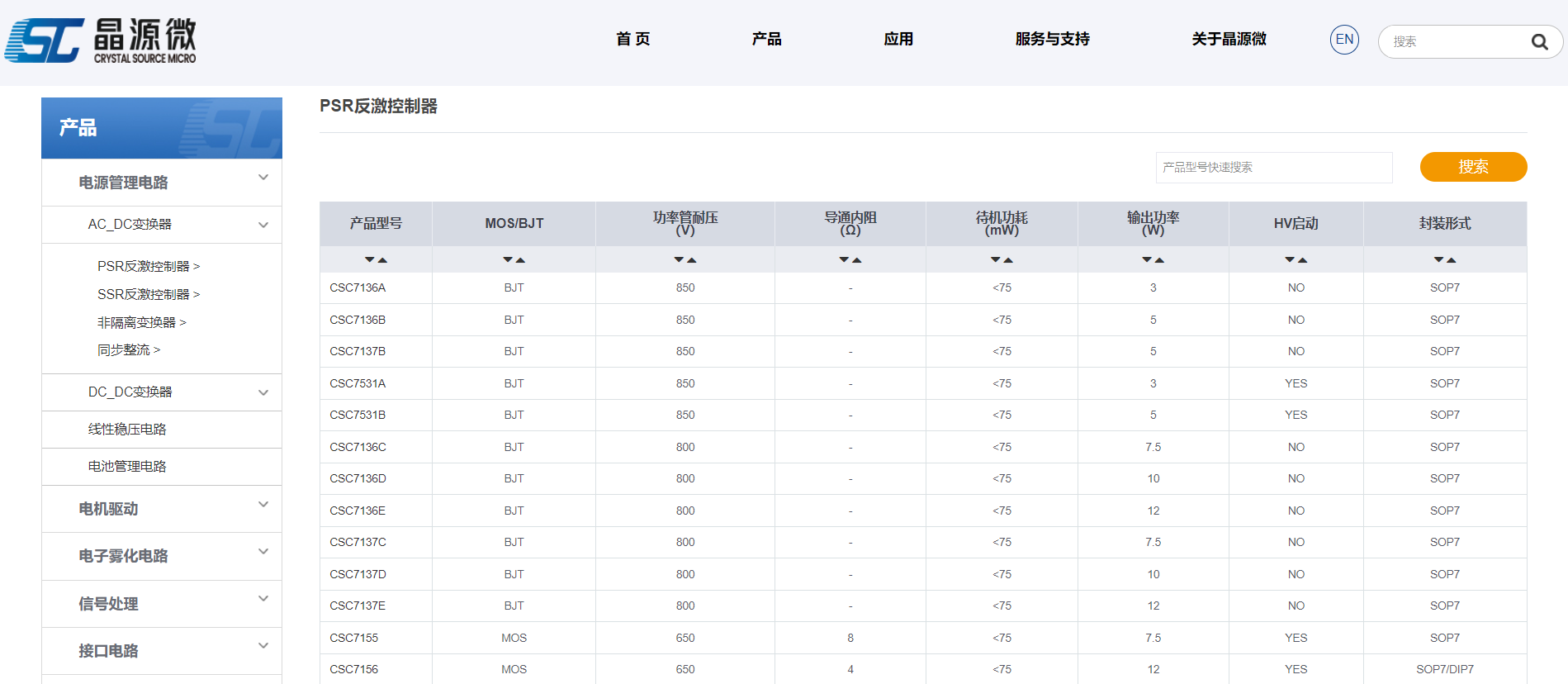Sort the 封装形式 column with its arrows
The width and height of the screenshot is (1568, 684).
1445,260
